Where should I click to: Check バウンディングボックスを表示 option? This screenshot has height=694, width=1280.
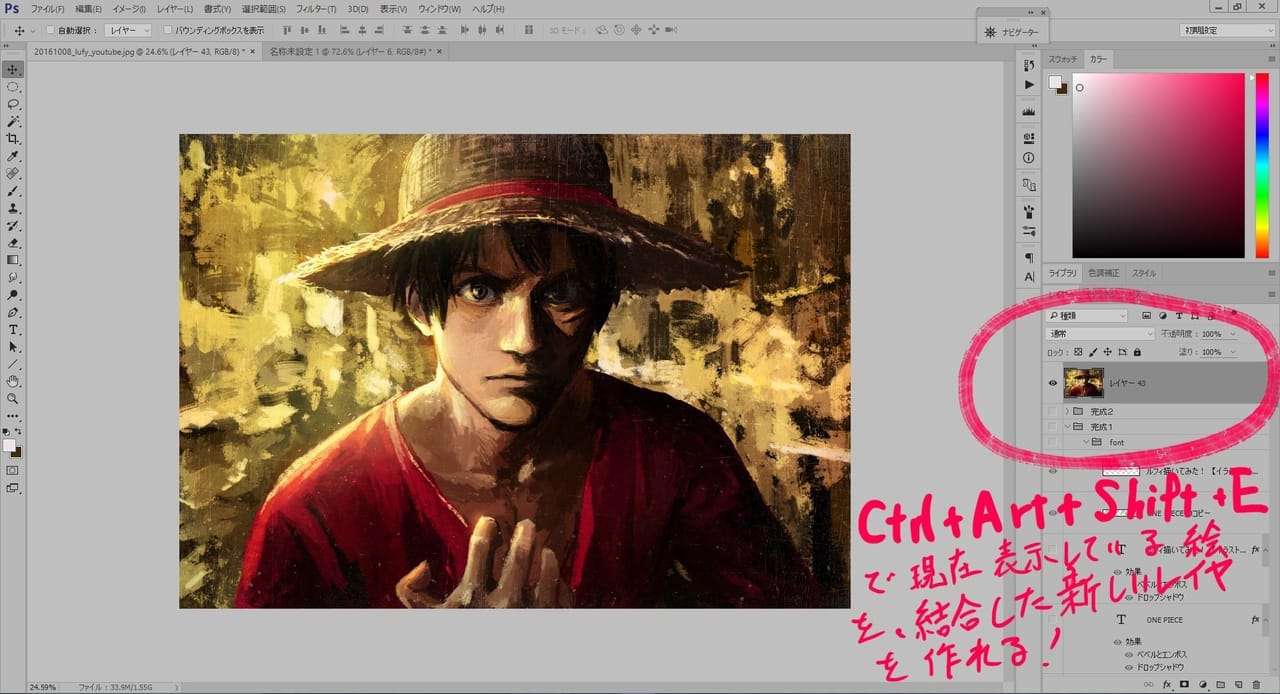pyautogui.click(x=167, y=31)
